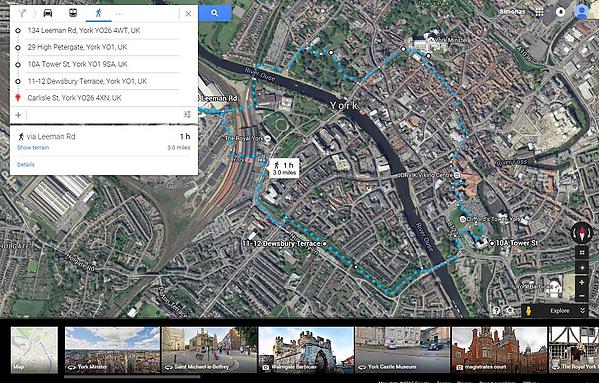
Task: Zoom in with the plus button
Action: tap(582, 283)
